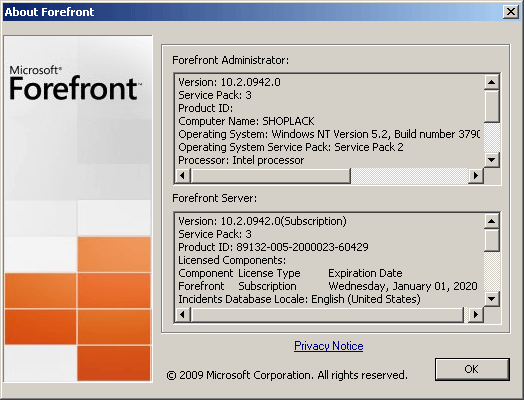Click the left arrow of Administrator horizontal scrollbar
This screenshot has height=400, width=524.
pos(183,175)
